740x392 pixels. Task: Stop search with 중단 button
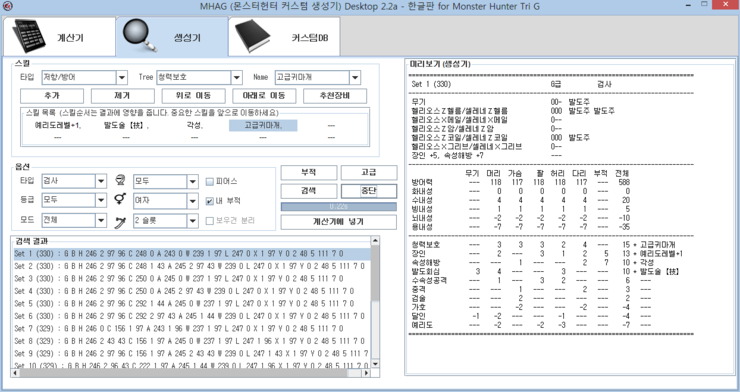[x=369, y=191]
